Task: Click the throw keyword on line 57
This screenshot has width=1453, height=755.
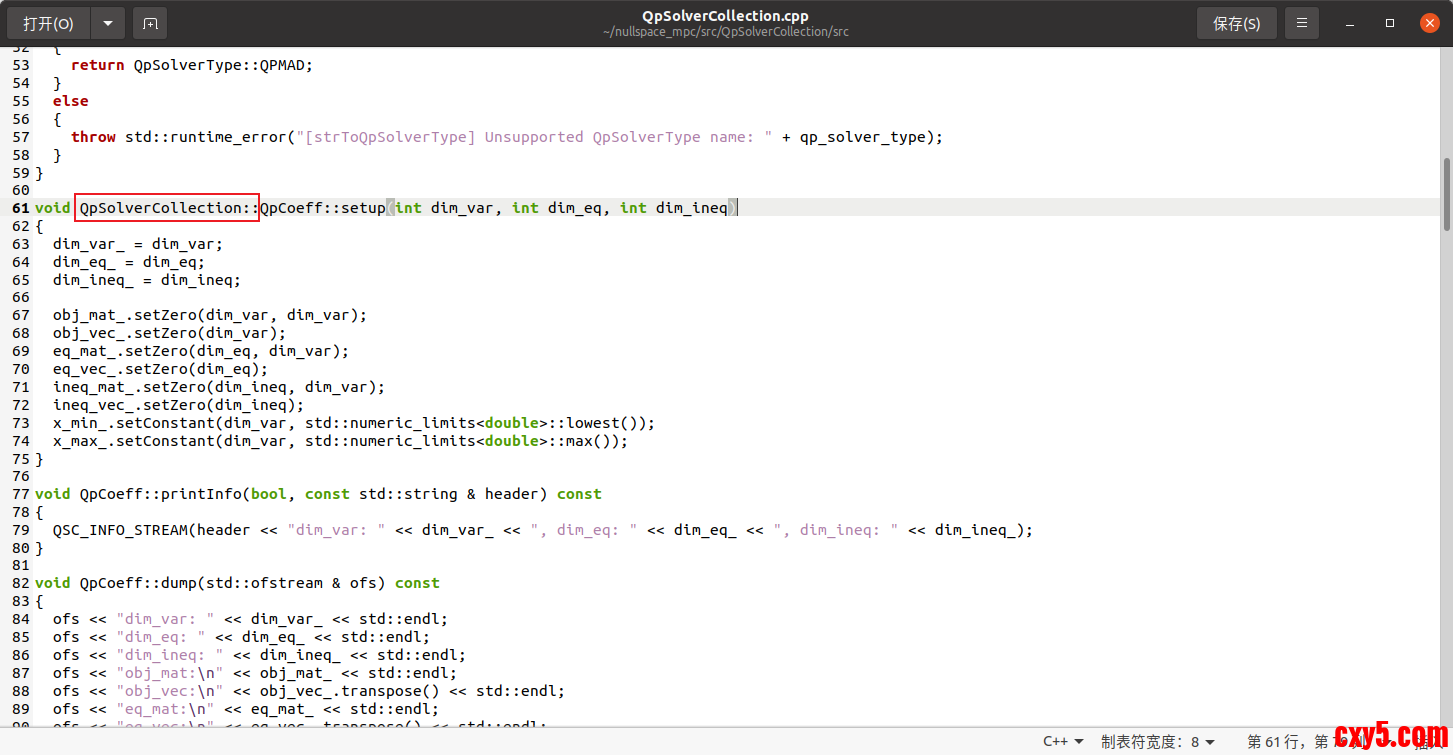Action: click(x=93, y=137)
